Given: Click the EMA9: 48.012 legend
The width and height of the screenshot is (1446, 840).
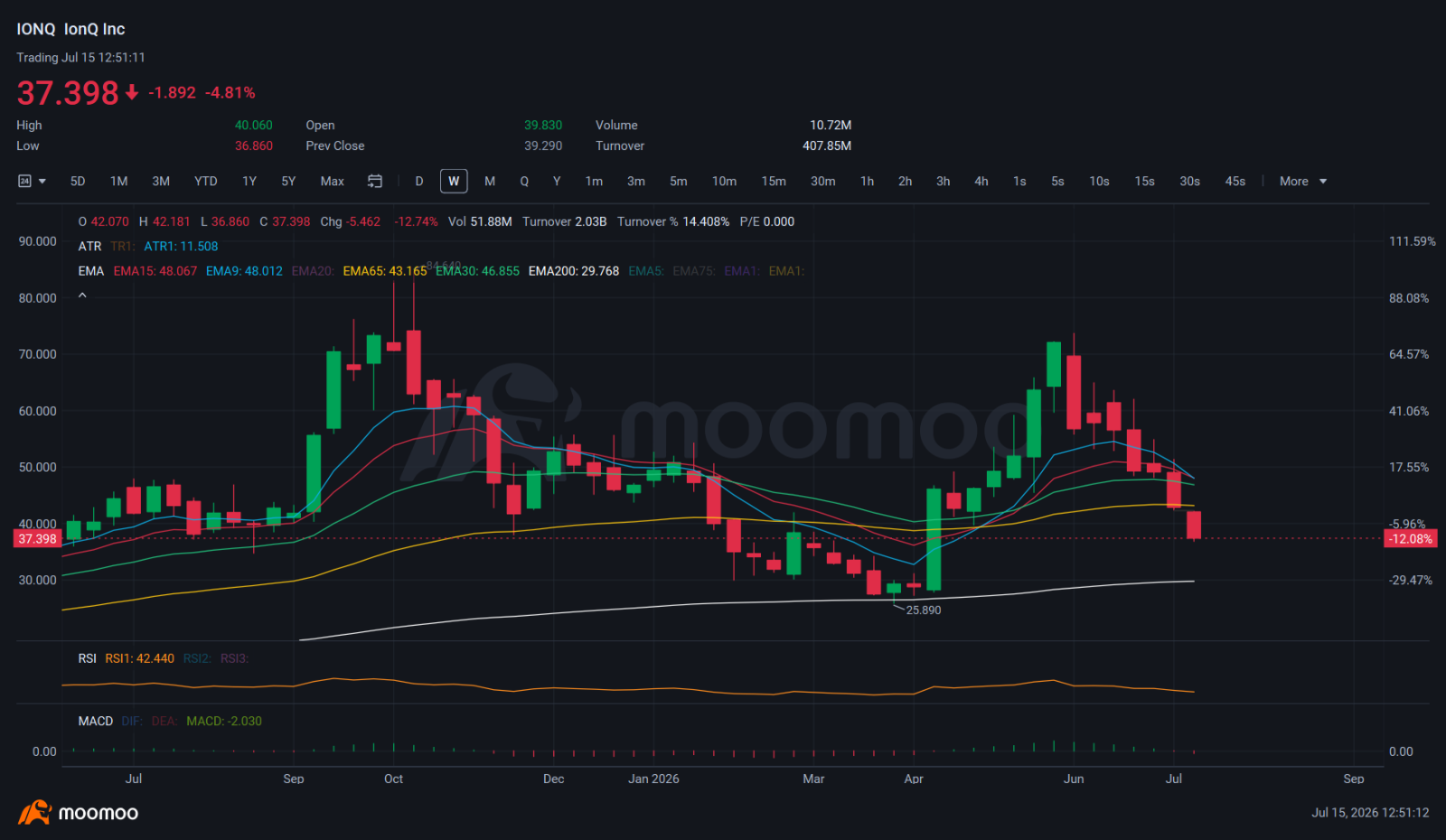Looking at the screenshot, I should [244, 271].
